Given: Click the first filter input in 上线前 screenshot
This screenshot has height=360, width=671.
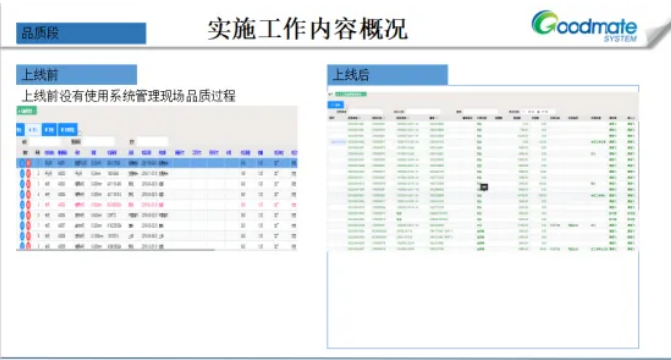Looking at the screenshot, I should tap(45, 142).
